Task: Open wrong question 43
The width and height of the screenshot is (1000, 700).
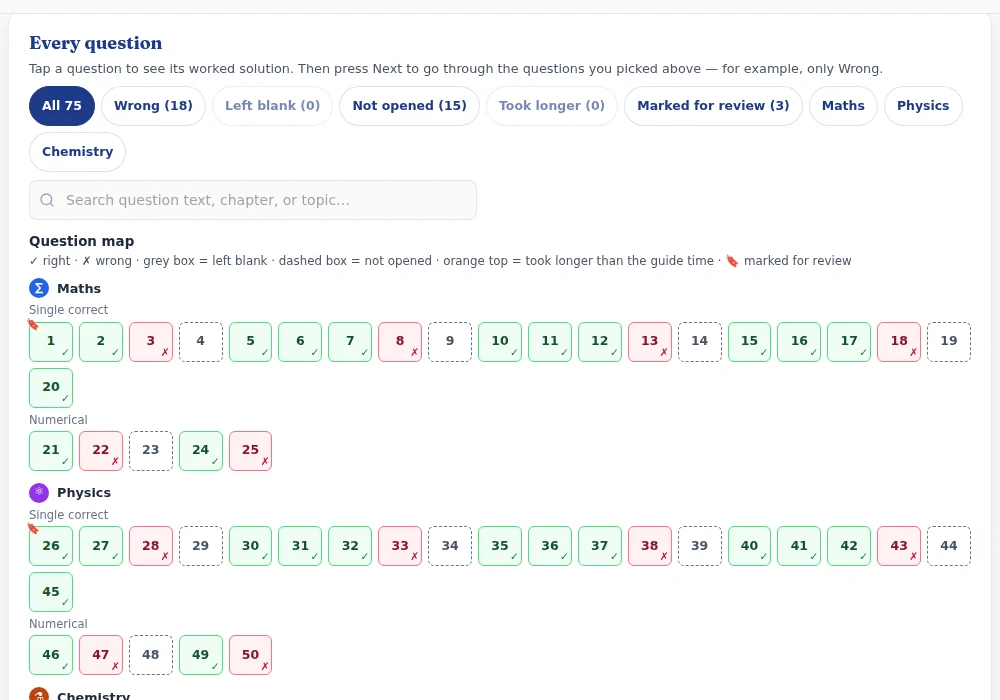Action: click(899, 546)
